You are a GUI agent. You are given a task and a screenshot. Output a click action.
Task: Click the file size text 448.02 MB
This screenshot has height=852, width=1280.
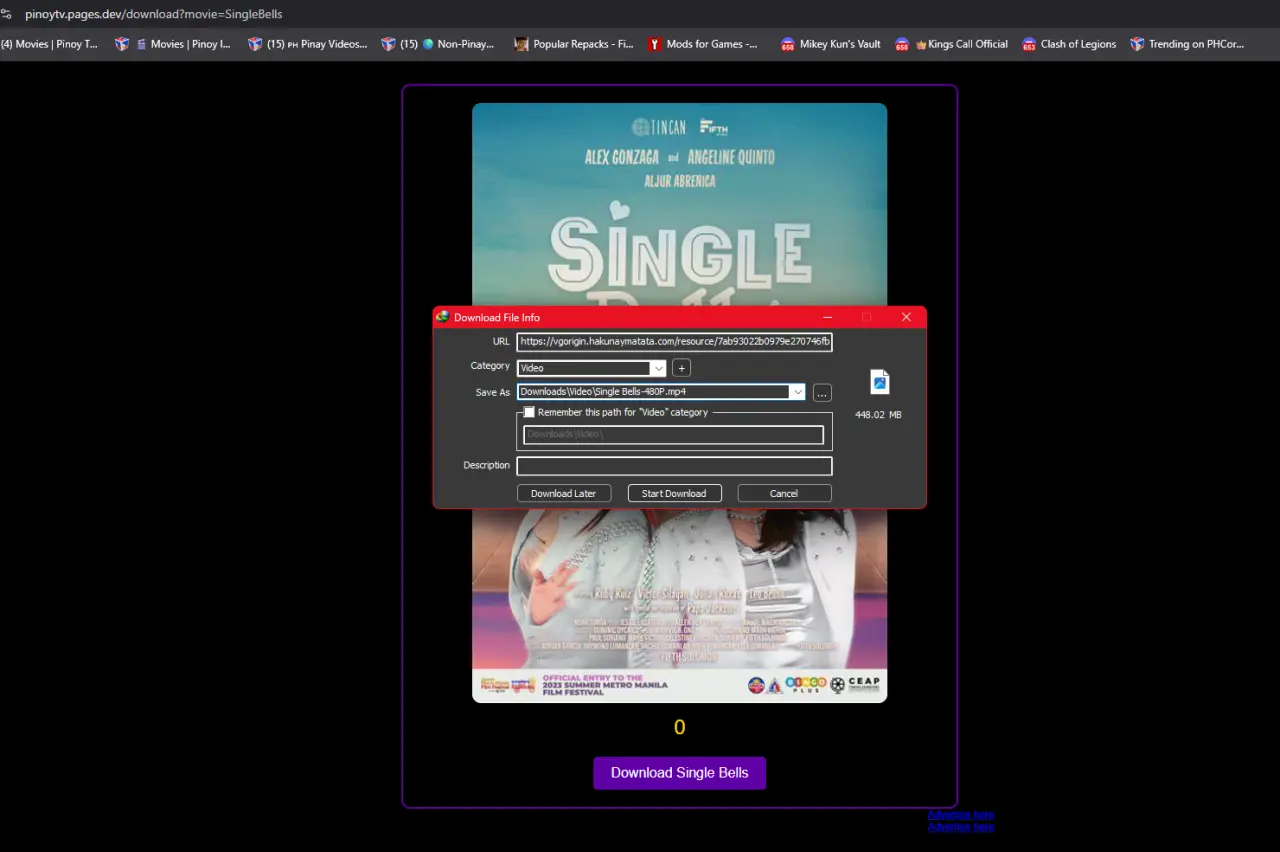coord(878,415)
